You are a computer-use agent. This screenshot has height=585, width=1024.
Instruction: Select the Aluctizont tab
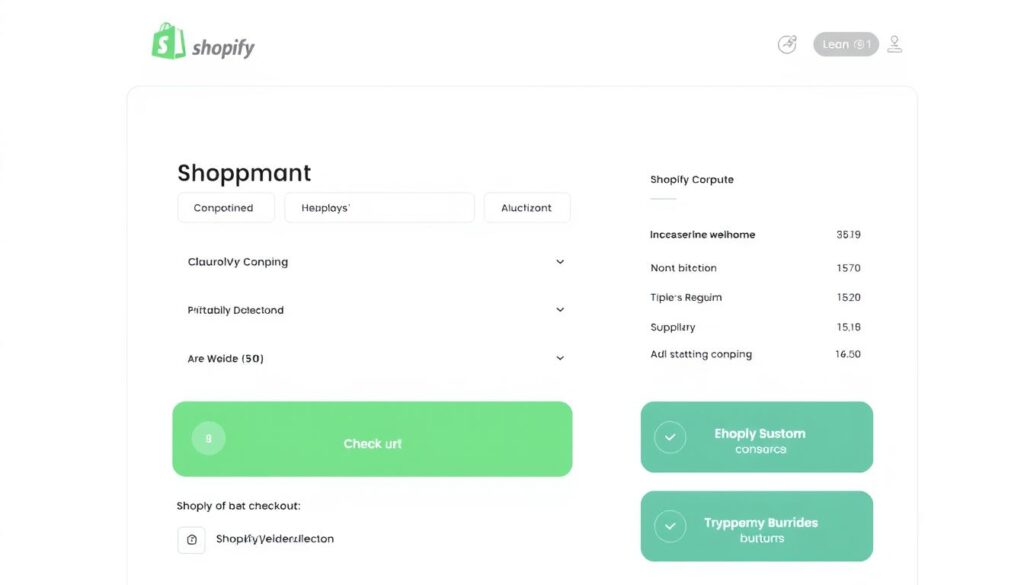pos(527,208)
